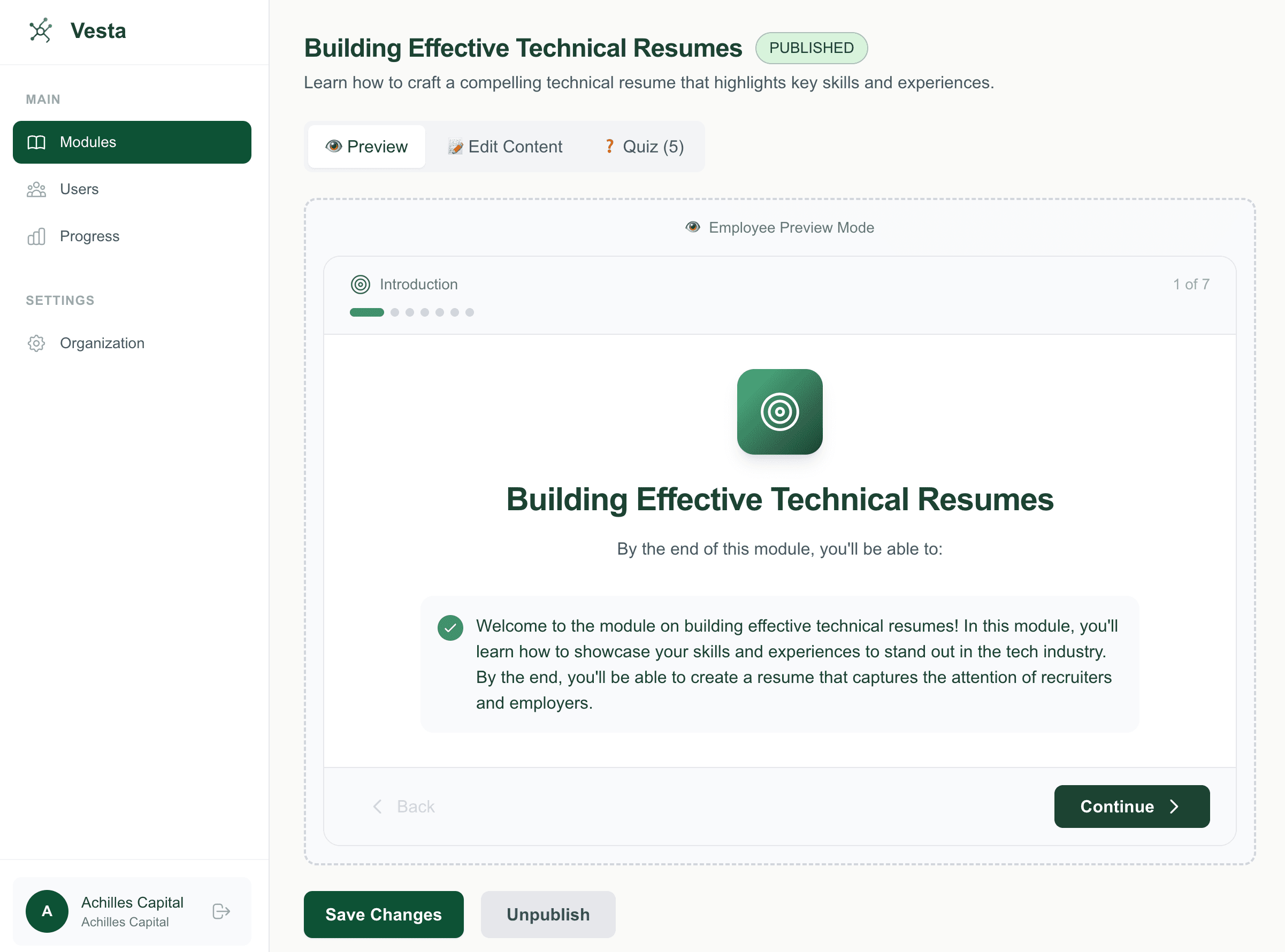Click the Back chevron arrow

pyautogui.click(x=378, y=807)
